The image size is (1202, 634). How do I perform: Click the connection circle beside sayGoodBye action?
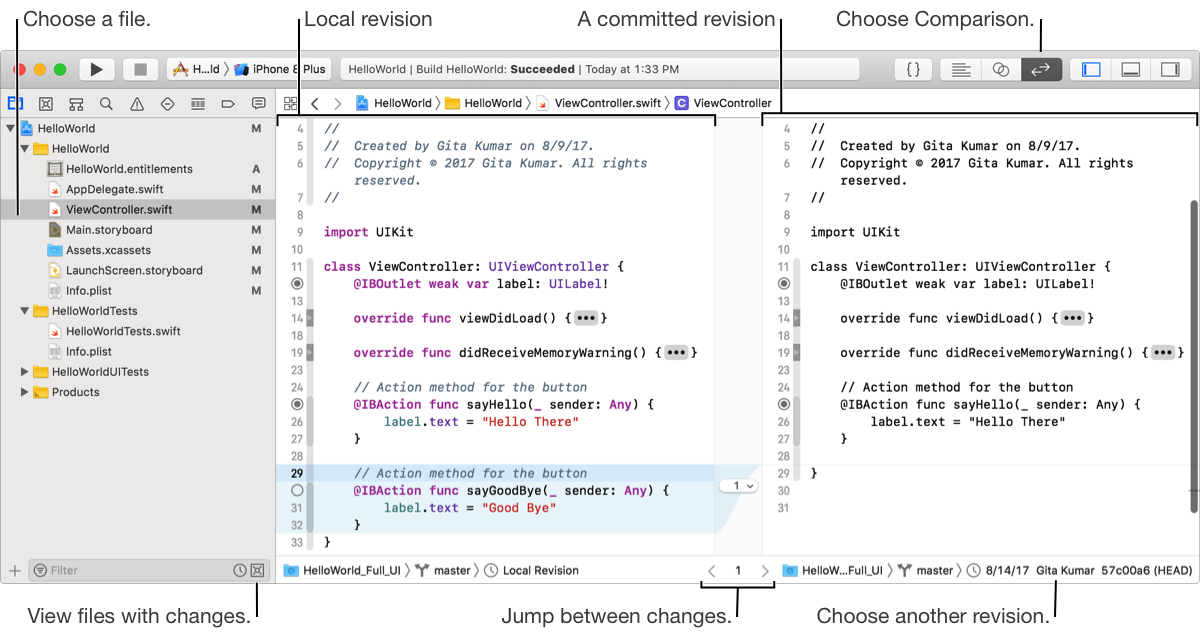(x=297, y=491)
